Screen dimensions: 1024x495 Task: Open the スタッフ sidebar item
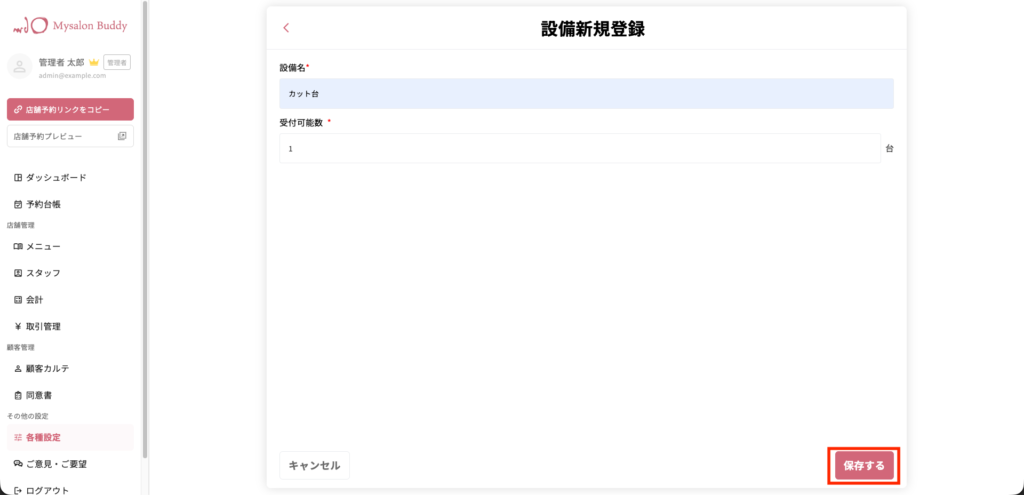click(43, 273)
